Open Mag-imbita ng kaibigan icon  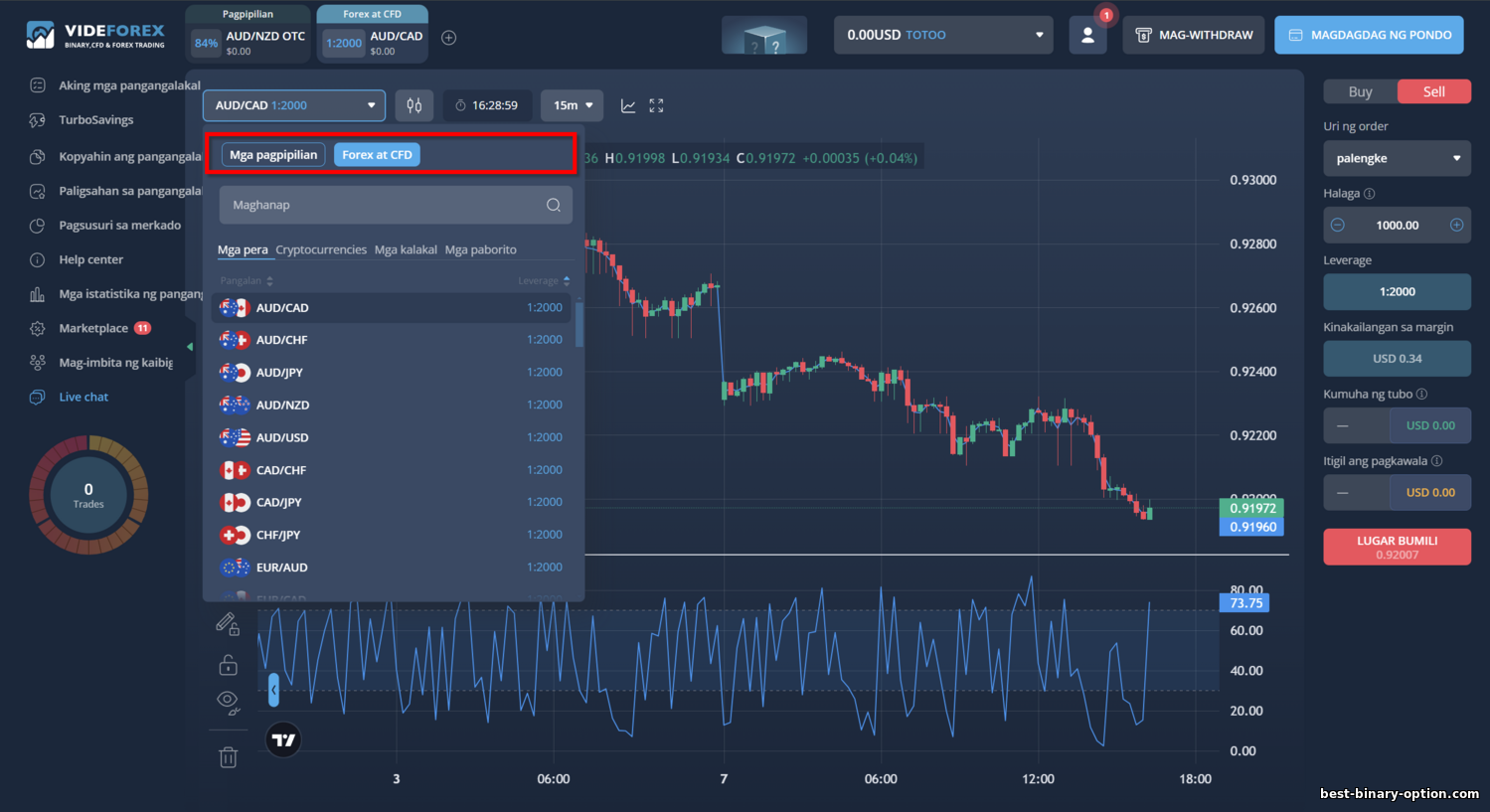[x=38, y=363]
